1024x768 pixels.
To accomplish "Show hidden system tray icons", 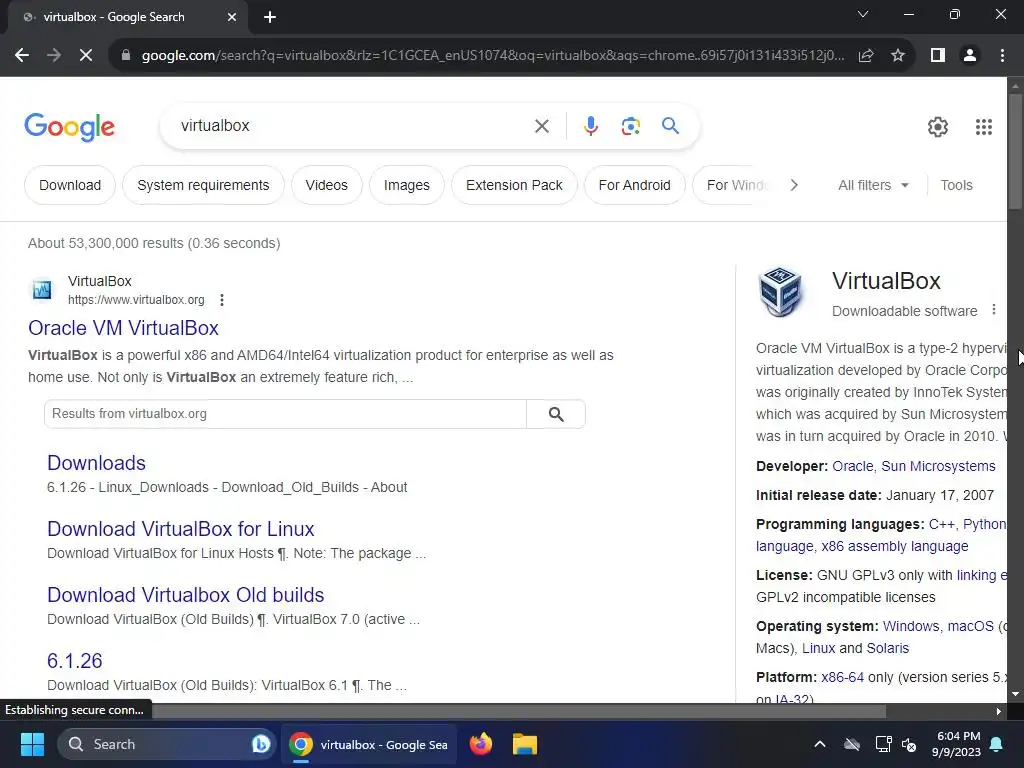I will (x=820, y=744).
